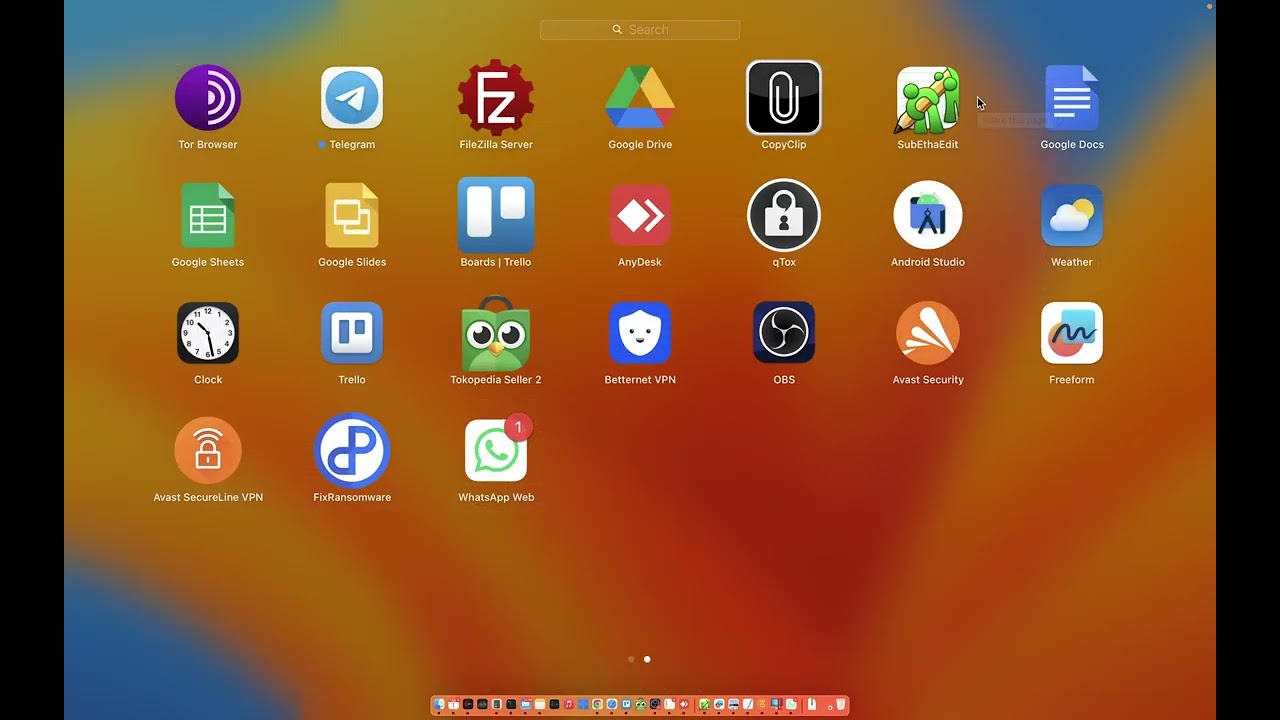1280x720 pixels.
Task: Open Android Studio
Action: (928, 215)
